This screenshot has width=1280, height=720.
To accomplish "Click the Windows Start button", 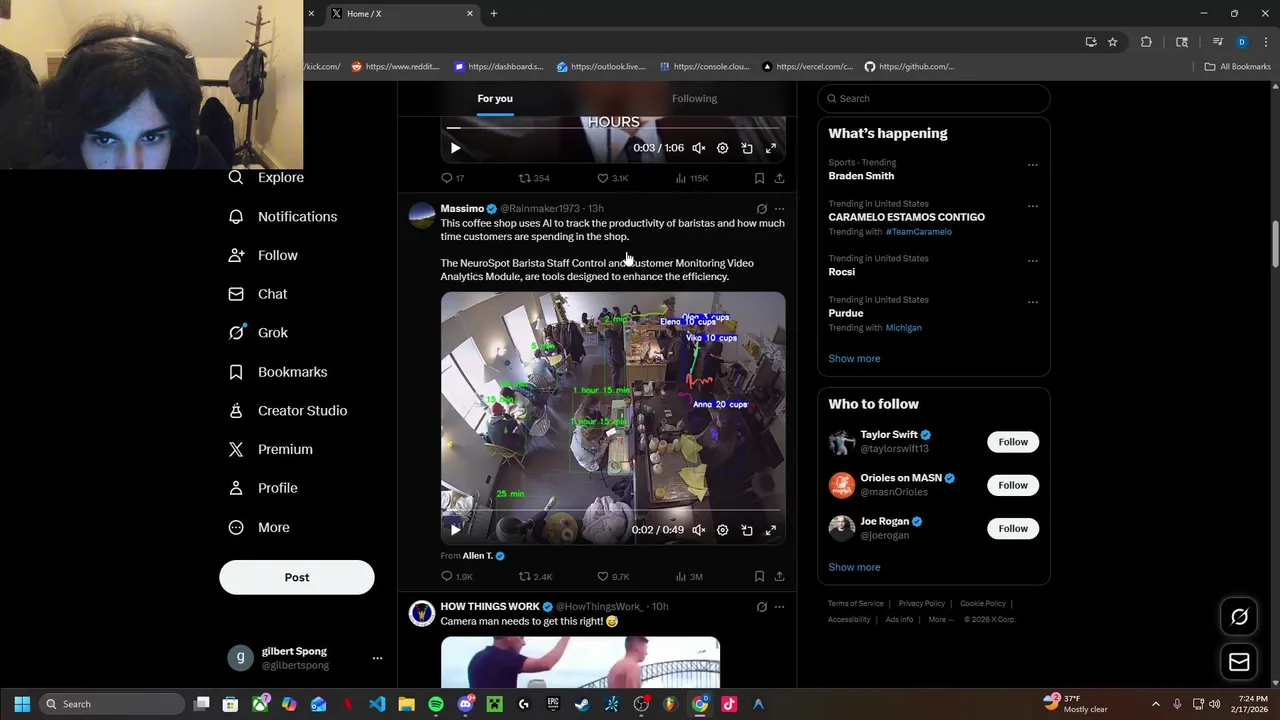I will coord(22,704).
